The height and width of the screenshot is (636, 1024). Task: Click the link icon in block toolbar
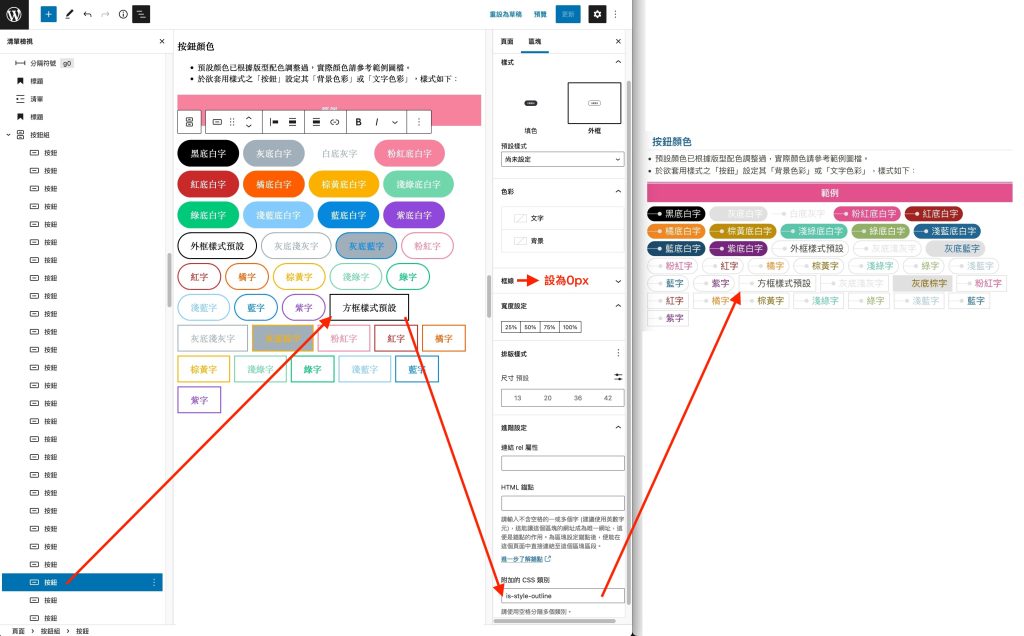tap(334, 122)
